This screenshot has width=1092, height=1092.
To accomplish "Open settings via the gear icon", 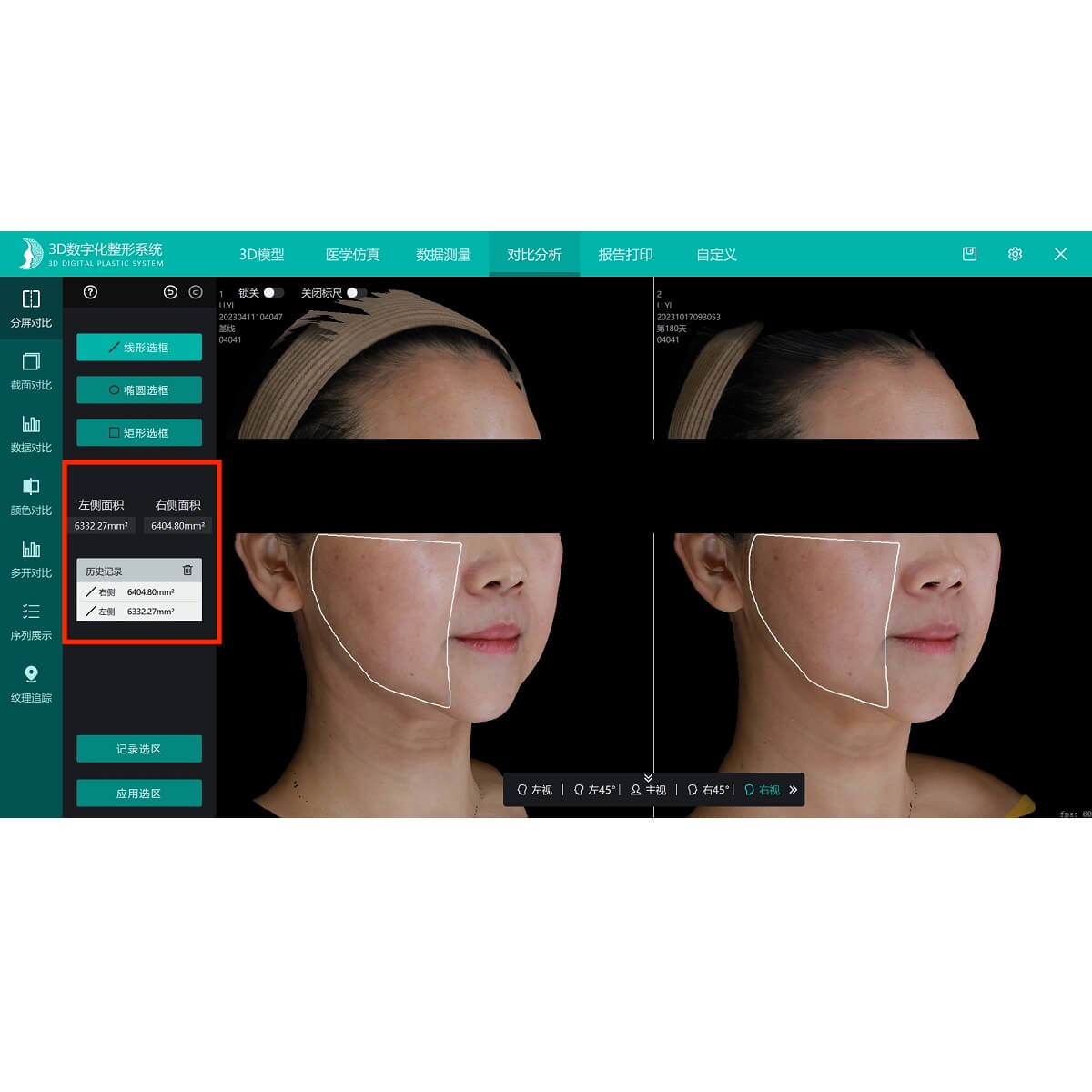I will pyautogui.click(x=1015, y=254).
